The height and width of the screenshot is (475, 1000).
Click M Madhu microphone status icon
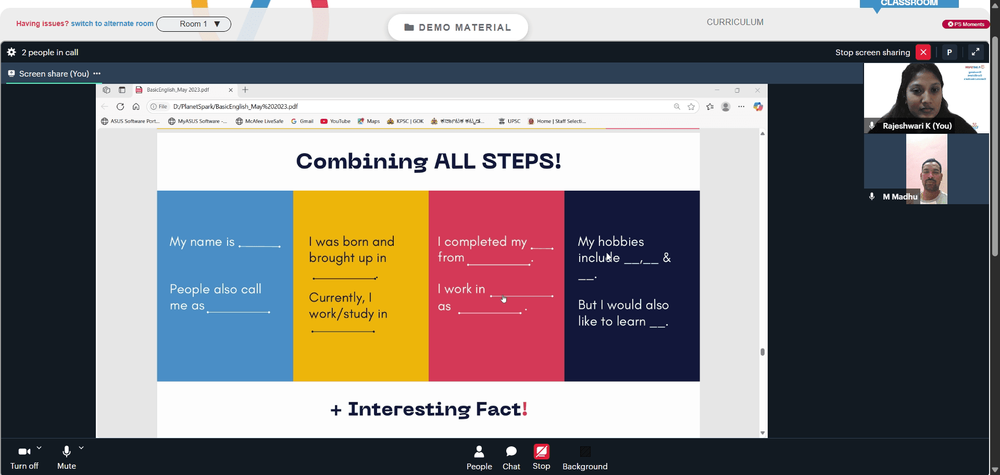pos(872,197)
